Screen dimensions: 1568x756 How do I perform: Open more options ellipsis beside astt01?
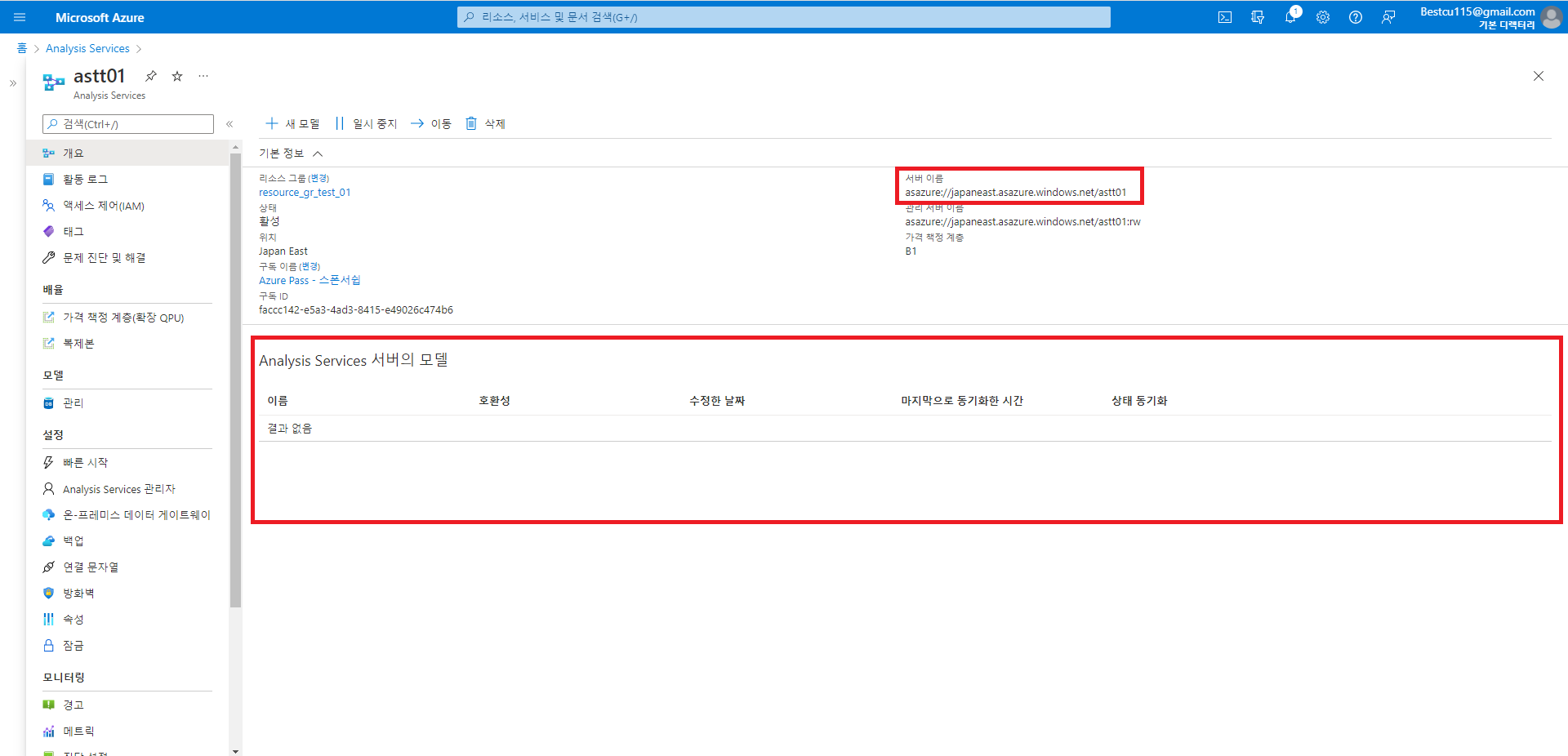tap(203, 76)
